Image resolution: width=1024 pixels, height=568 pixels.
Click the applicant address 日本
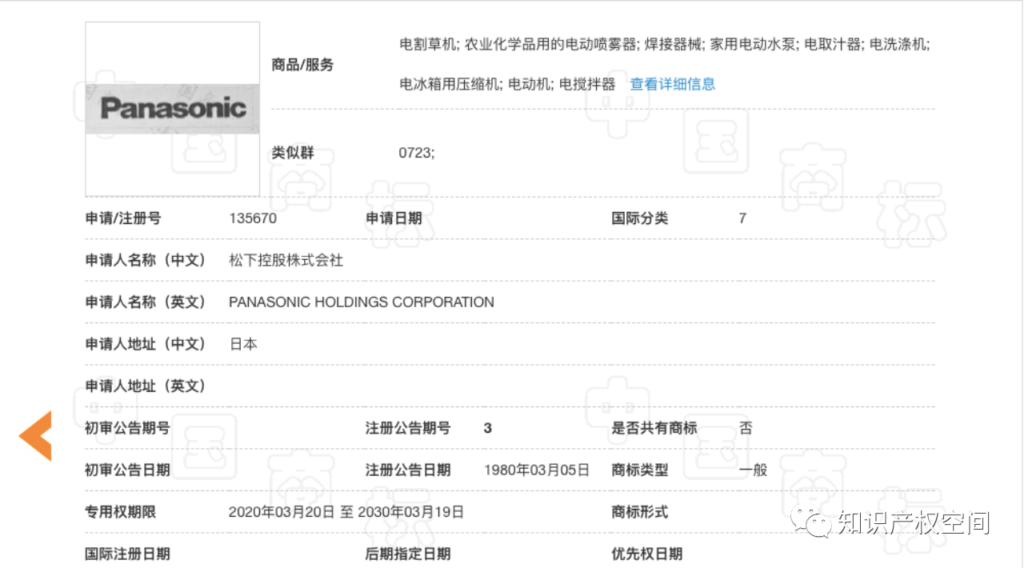pos(243,344)
